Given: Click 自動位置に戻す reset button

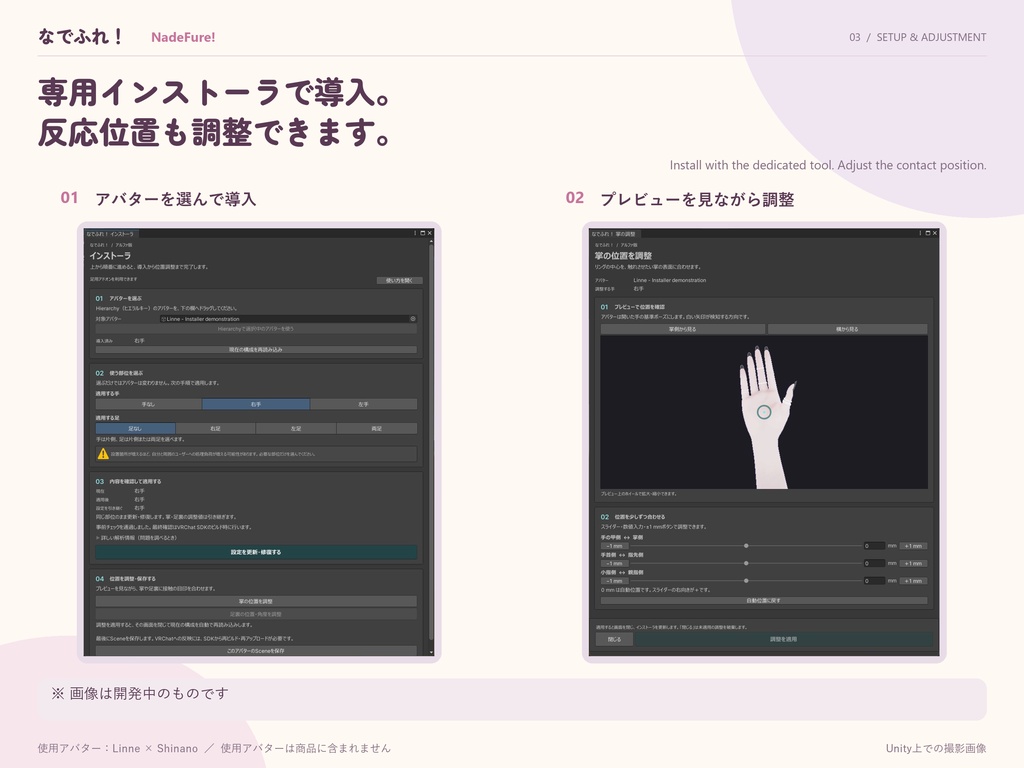Looking at the screenshot, I should [763, 600].
